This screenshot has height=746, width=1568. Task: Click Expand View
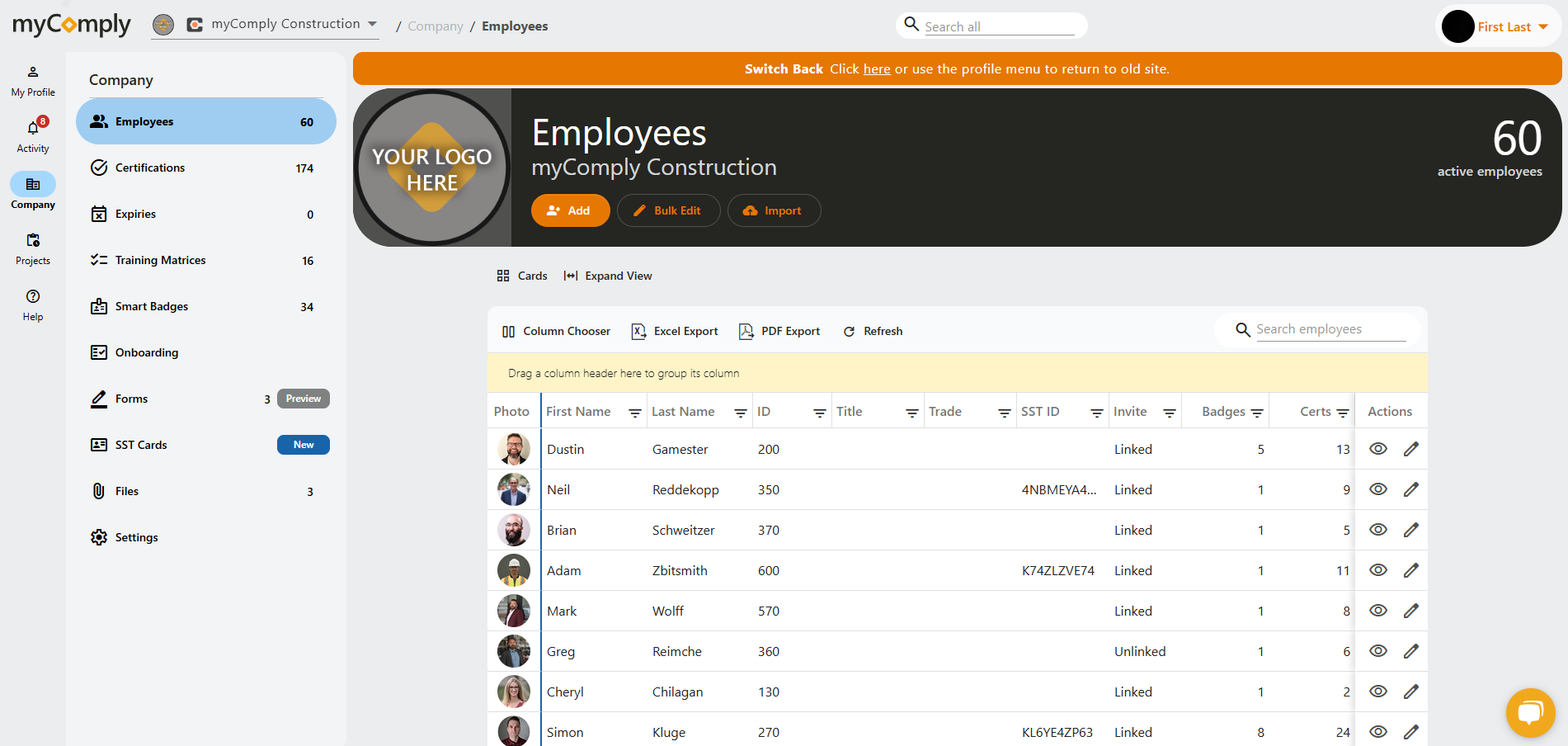tap(607, 276)
